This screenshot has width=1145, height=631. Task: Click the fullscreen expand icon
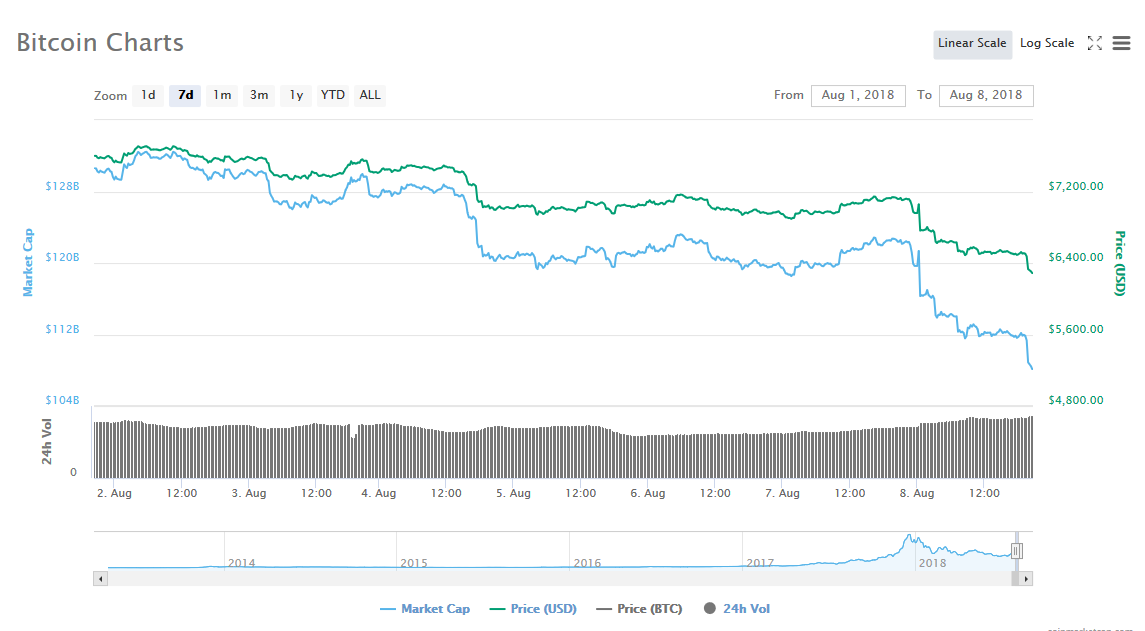(x=1094, y=43)
